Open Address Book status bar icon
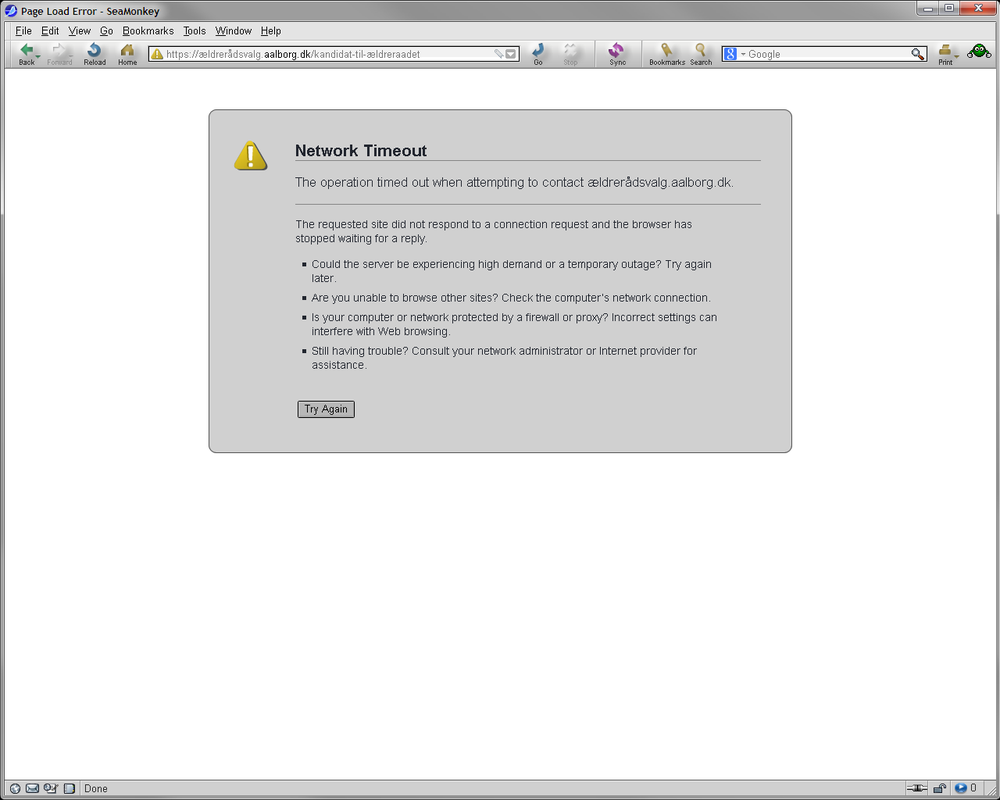This screenshot has width=1000, height=800. [69, 789]
